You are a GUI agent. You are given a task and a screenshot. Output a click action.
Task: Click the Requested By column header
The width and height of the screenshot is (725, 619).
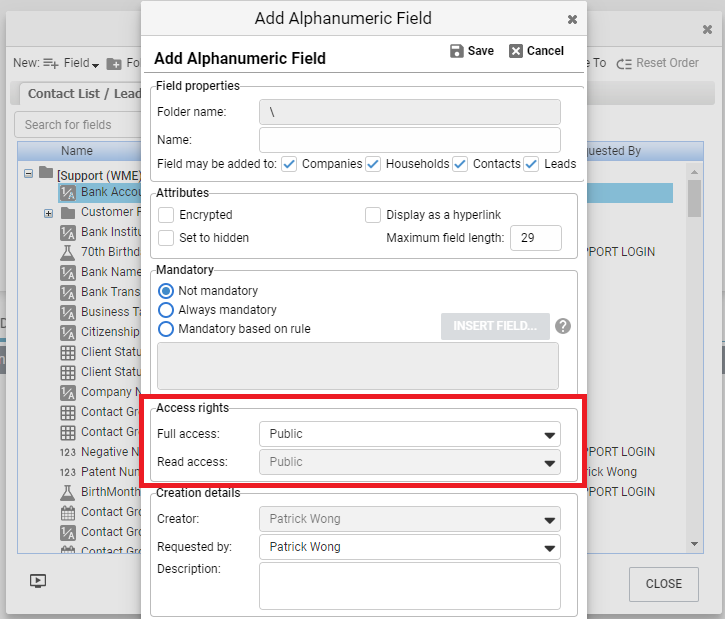coord(614,151)
